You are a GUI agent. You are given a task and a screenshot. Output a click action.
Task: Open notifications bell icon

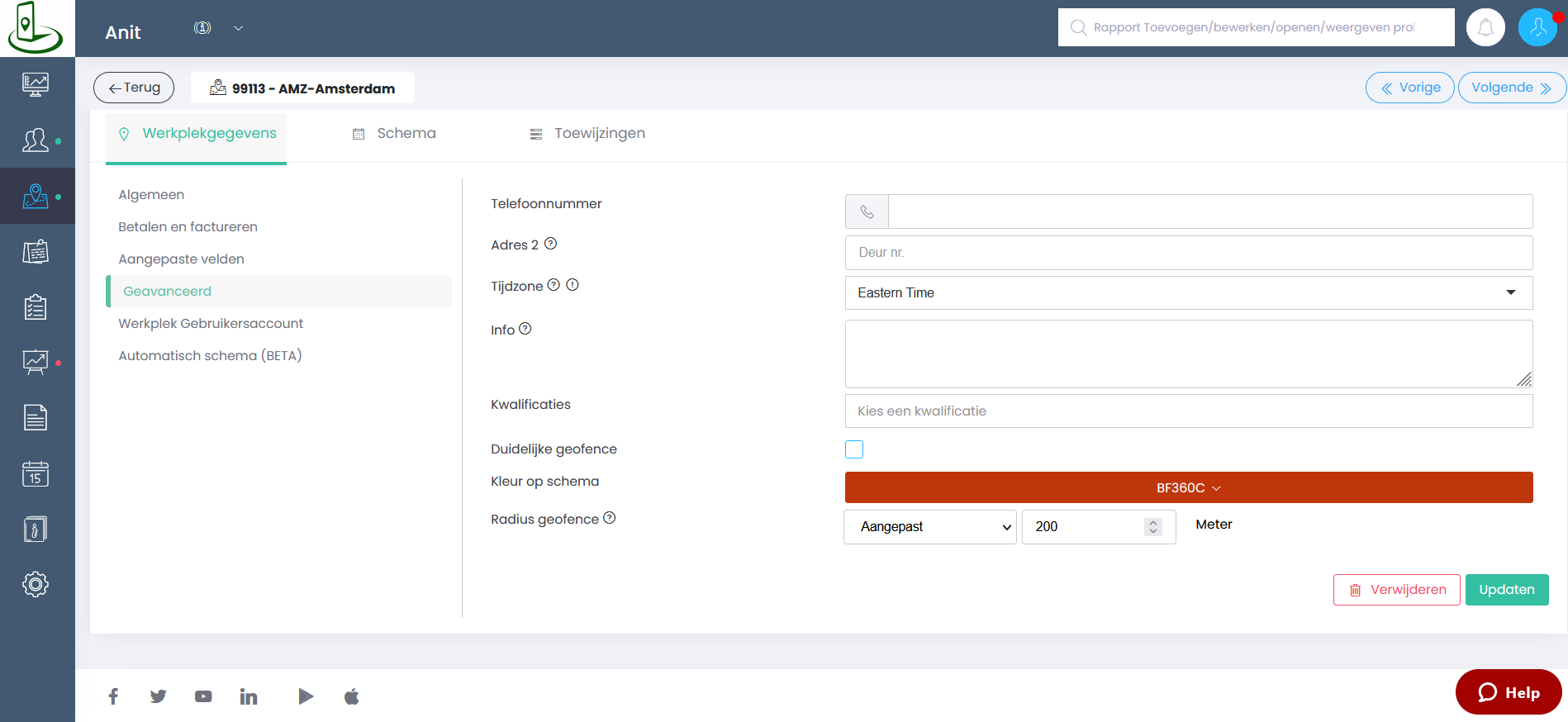point(1485,27)
